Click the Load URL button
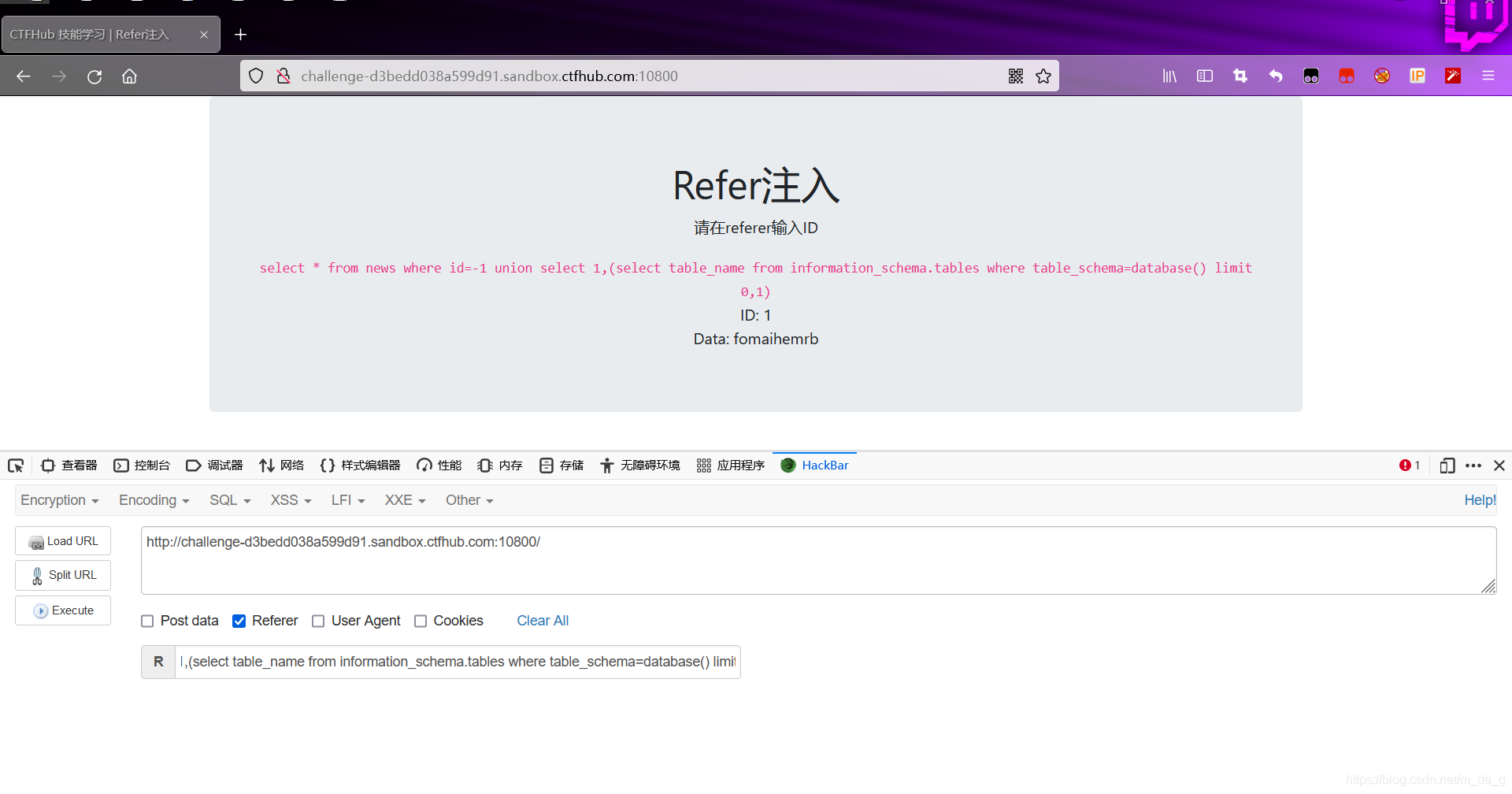Screen dimensions: 1512x794 (x=63, y=541)
